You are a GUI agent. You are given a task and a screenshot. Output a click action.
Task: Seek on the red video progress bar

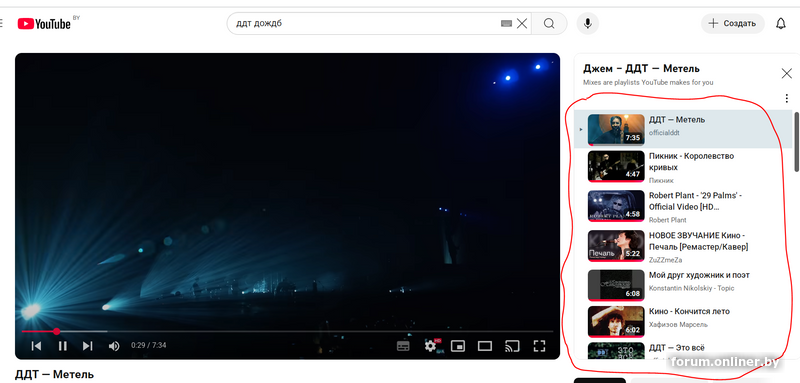[287, 331]
